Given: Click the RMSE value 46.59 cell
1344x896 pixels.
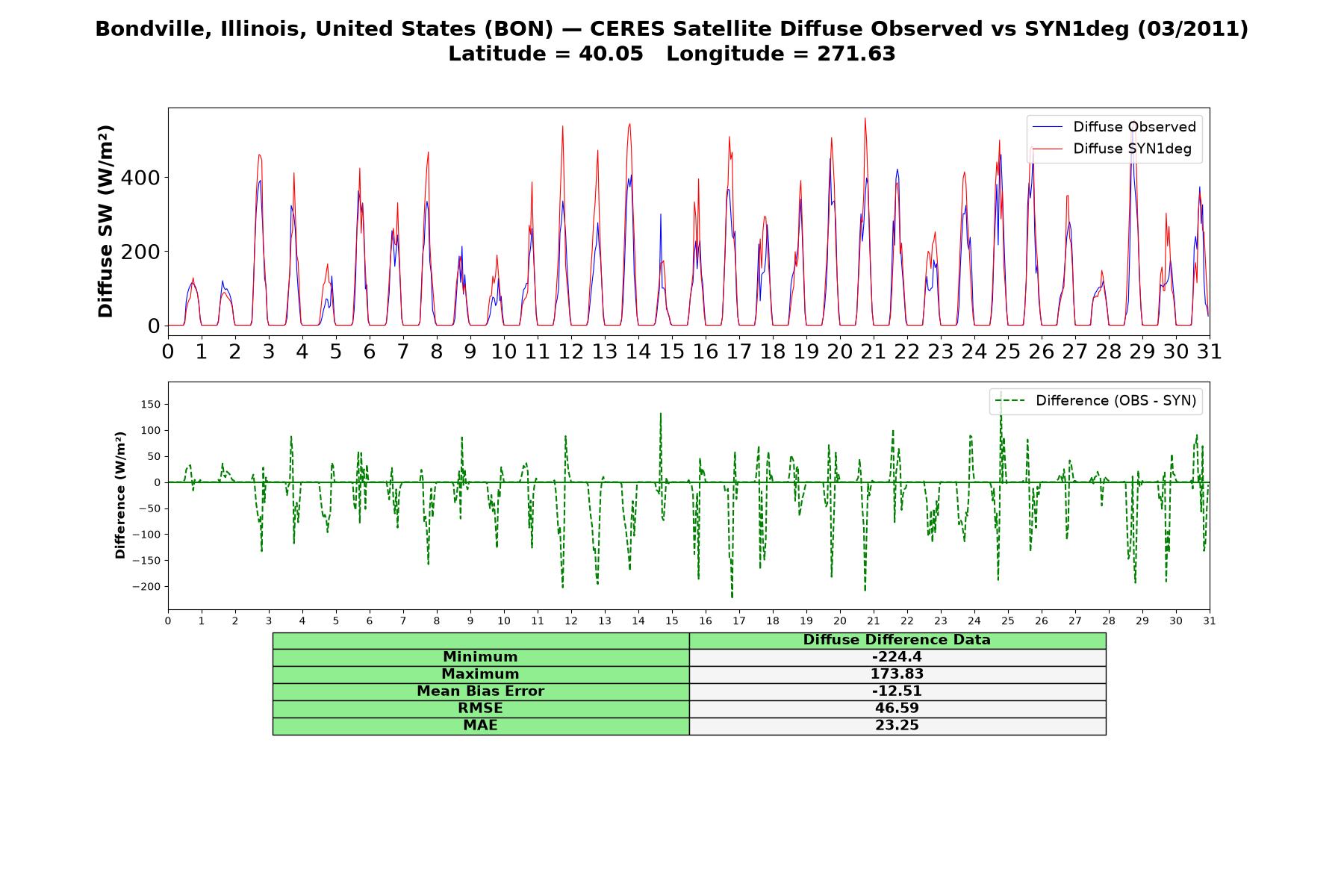Looking at the screenshot, I should [897, 709].
